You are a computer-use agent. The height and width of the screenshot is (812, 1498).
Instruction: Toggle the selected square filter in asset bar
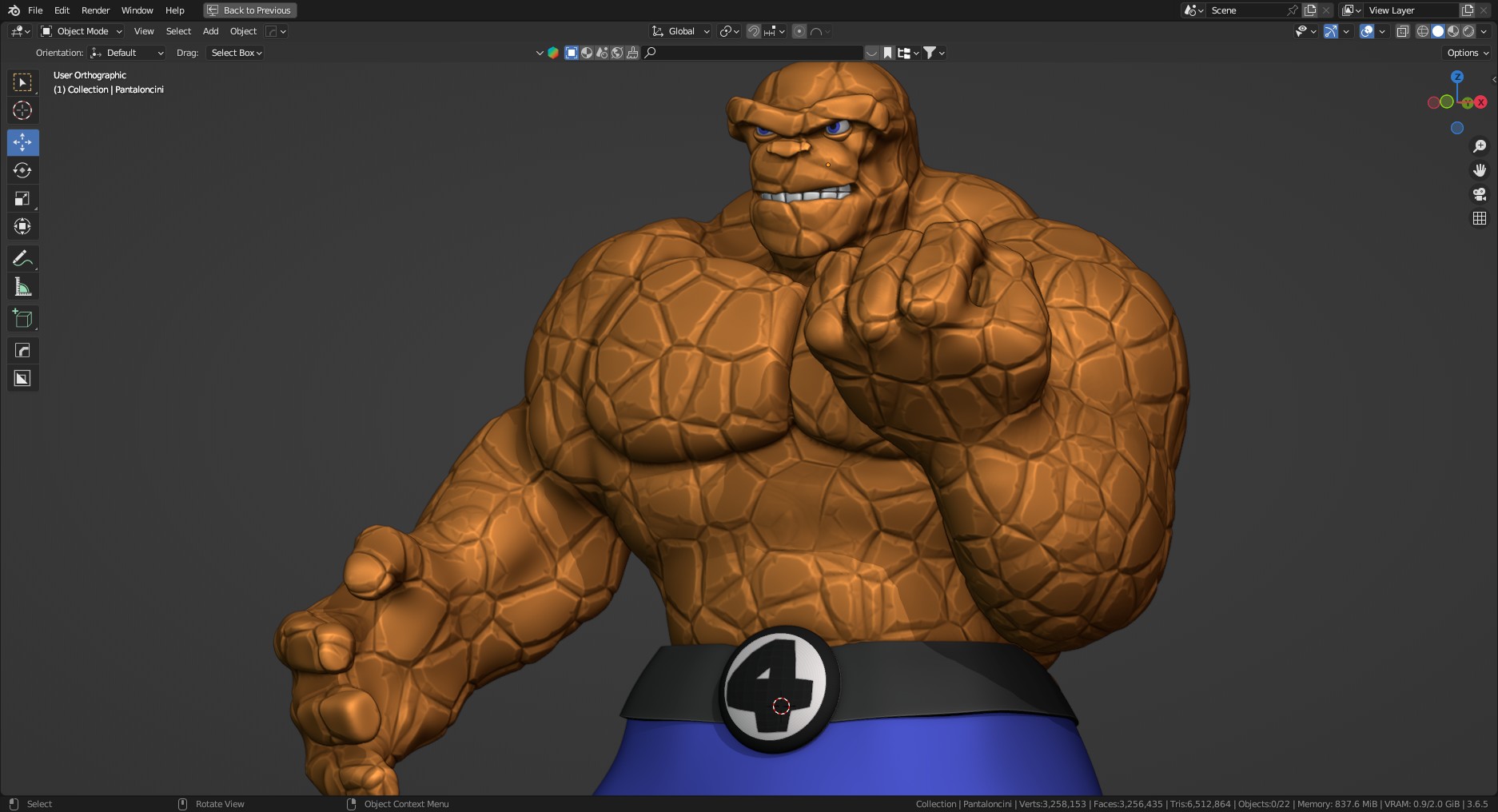tap(572, 53)
